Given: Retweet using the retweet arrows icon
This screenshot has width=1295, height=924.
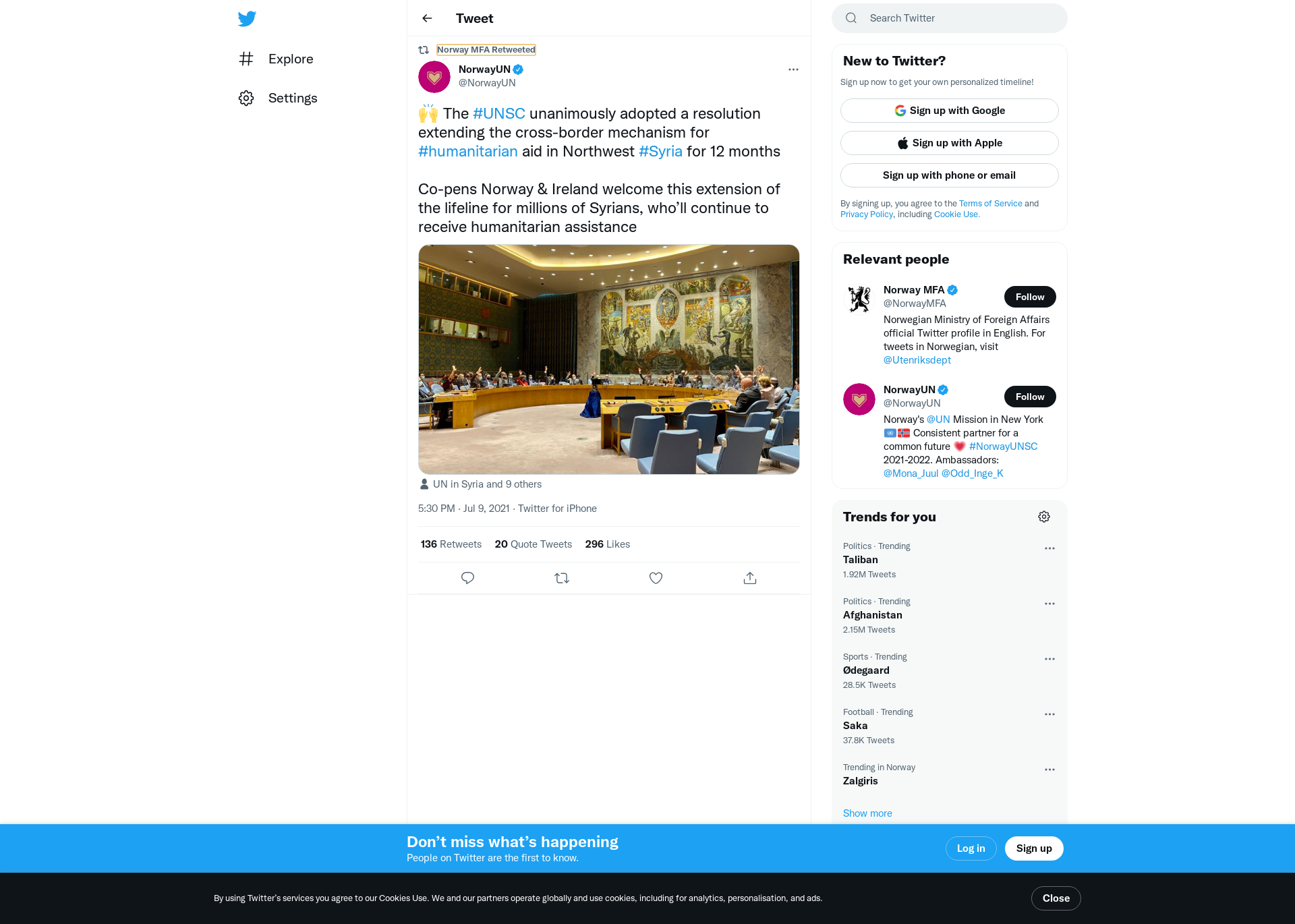Looking at the screenshot, I should tap(562, 578).
